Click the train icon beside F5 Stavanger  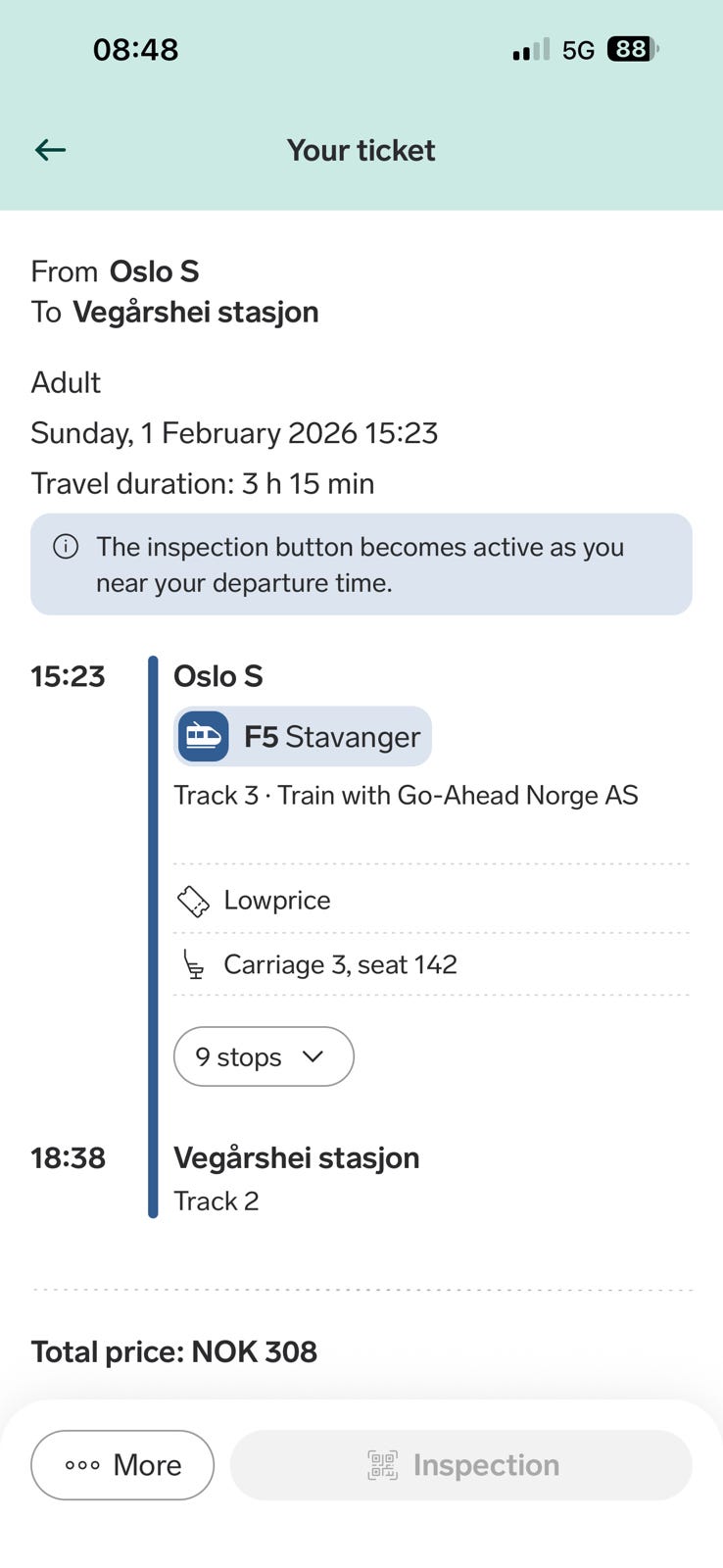pyautogui.click(x=203, y=737)
